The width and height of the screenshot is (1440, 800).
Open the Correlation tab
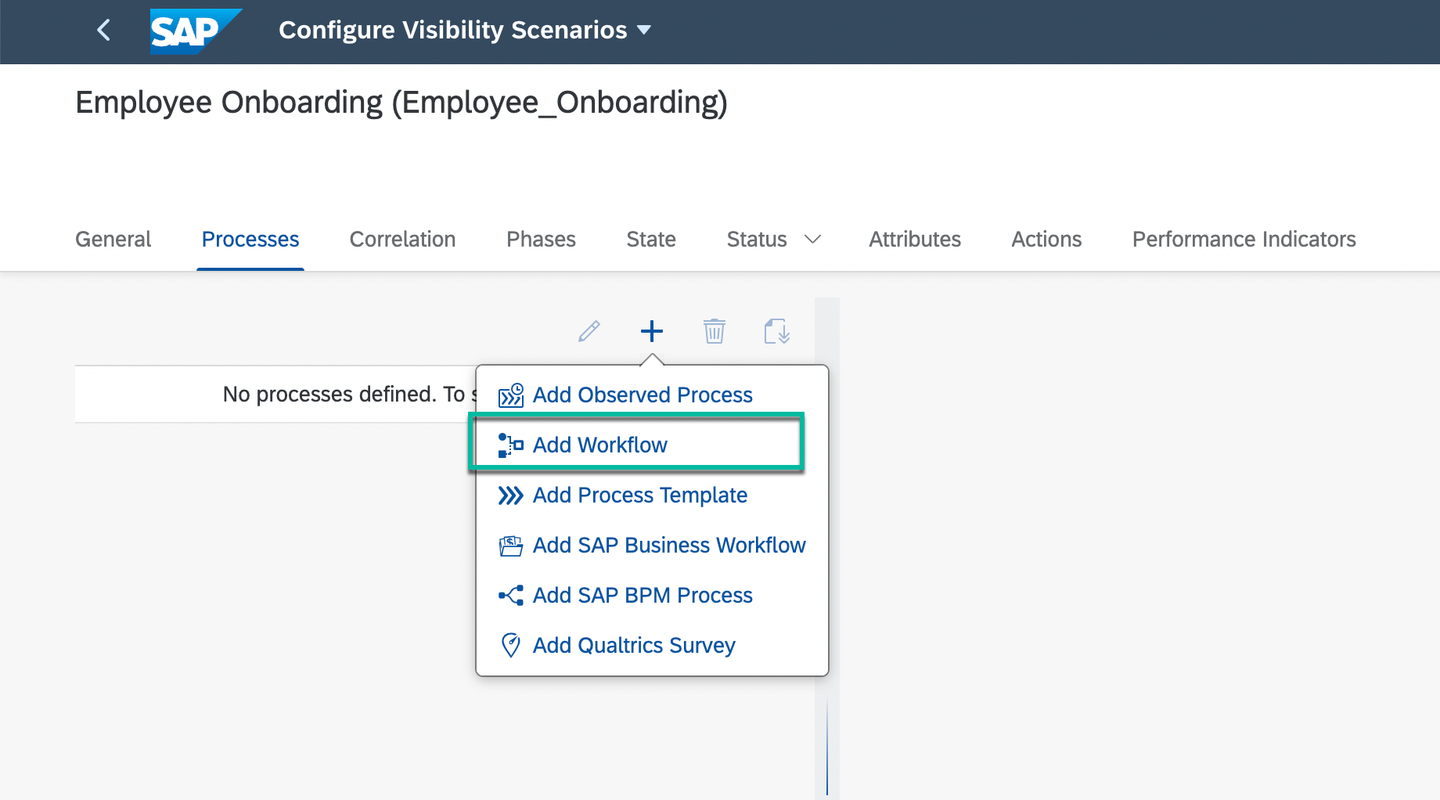point(402,239)
